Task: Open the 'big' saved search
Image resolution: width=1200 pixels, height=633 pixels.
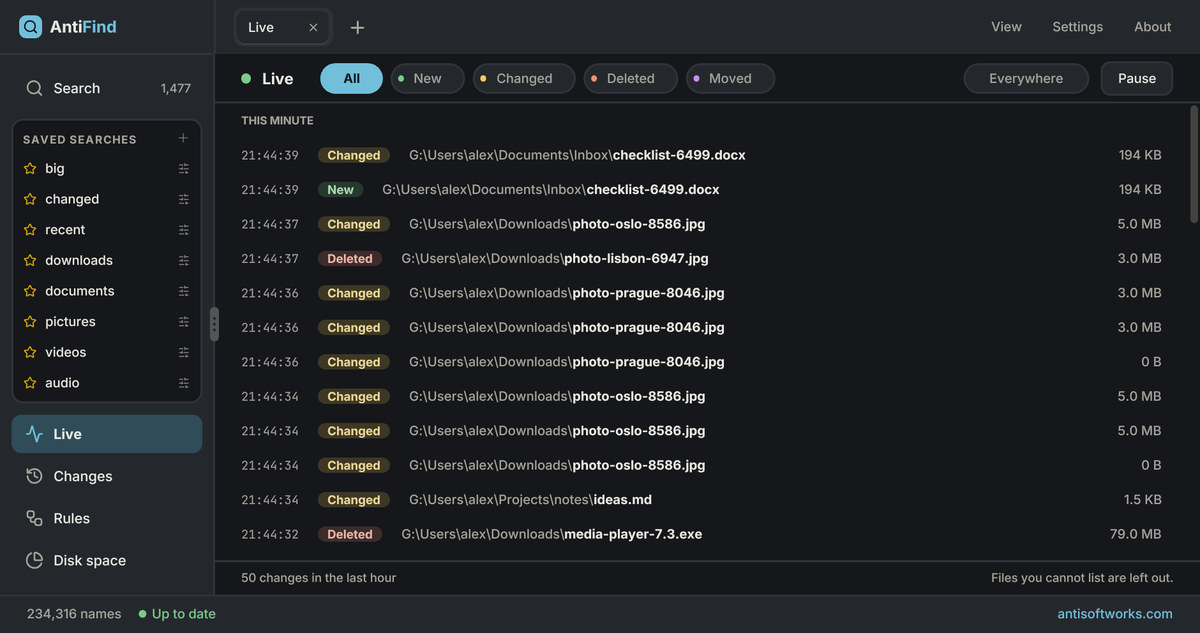Action: [107, 169]
